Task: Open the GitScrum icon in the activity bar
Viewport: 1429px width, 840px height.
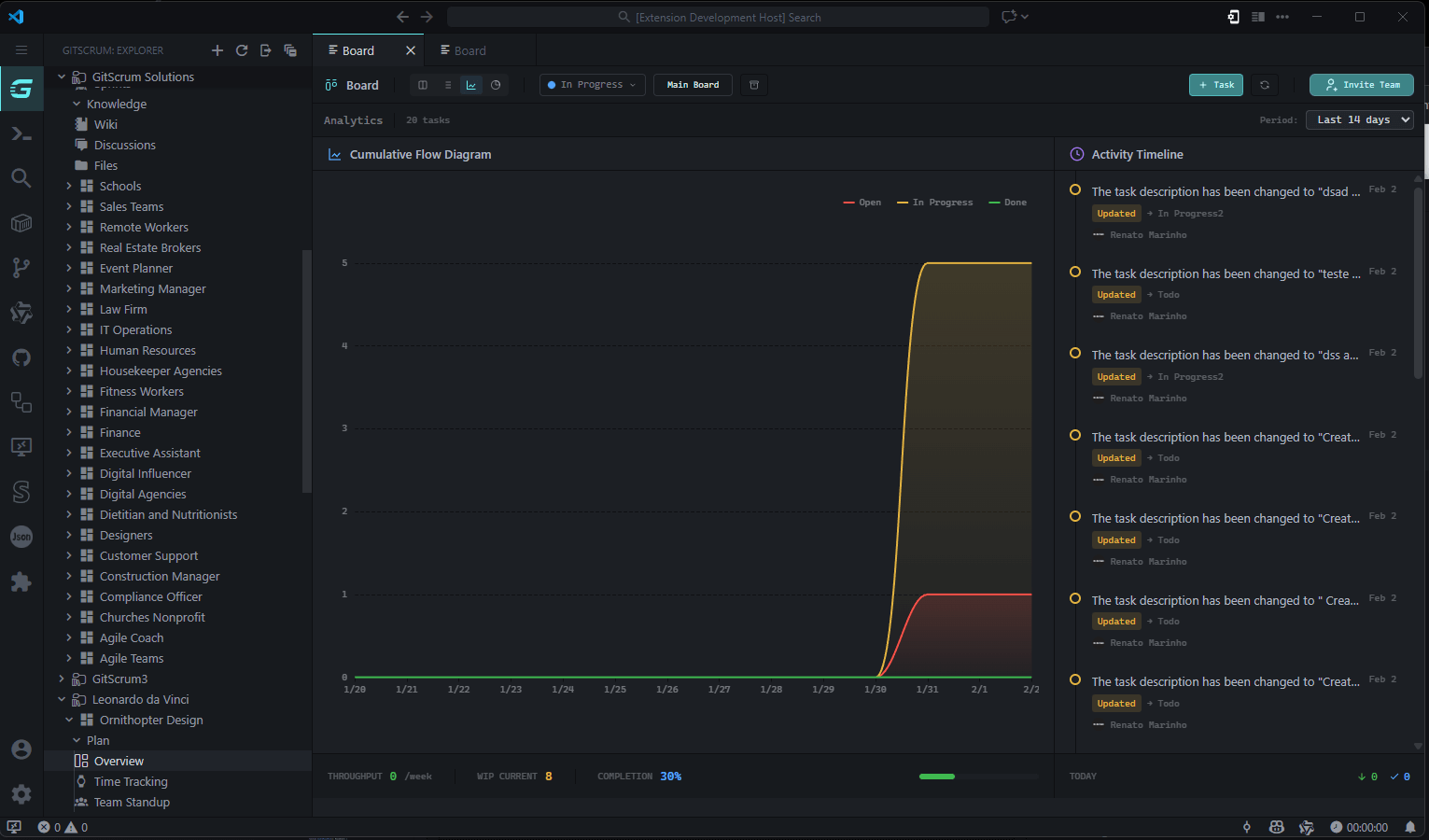Action: click(21, 88)
